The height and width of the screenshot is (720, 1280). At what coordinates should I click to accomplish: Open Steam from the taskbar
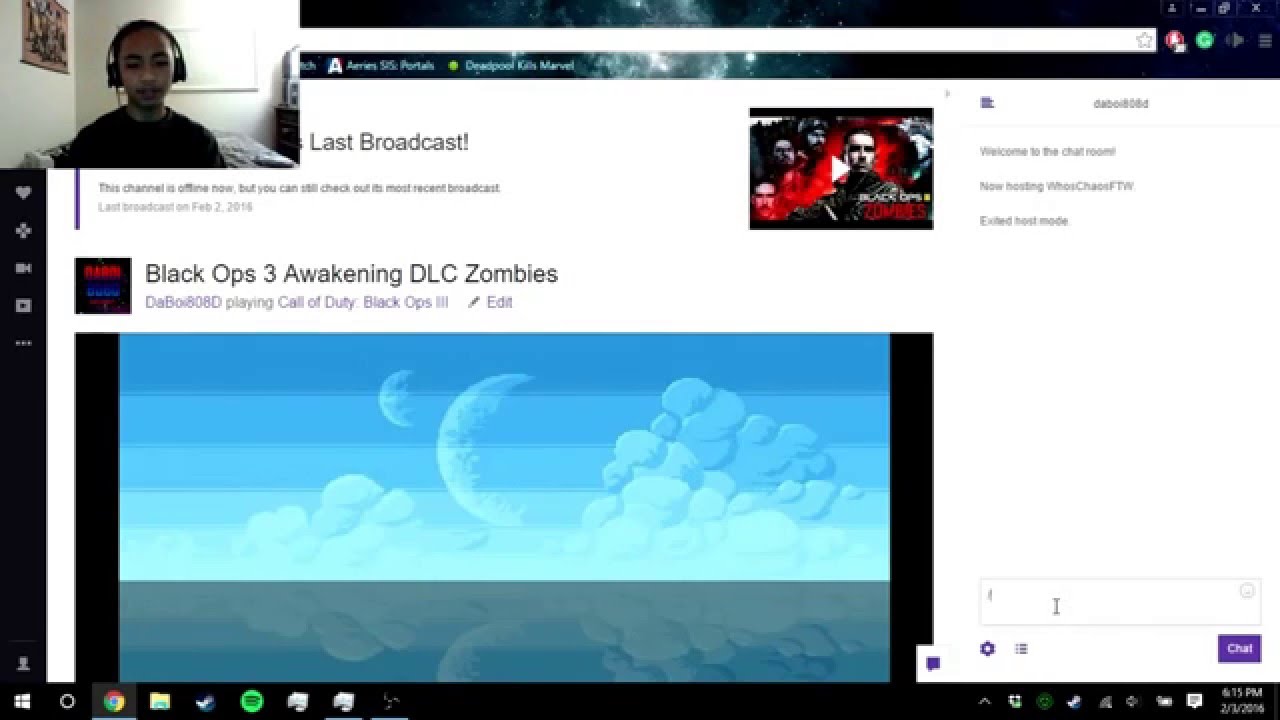206,701
